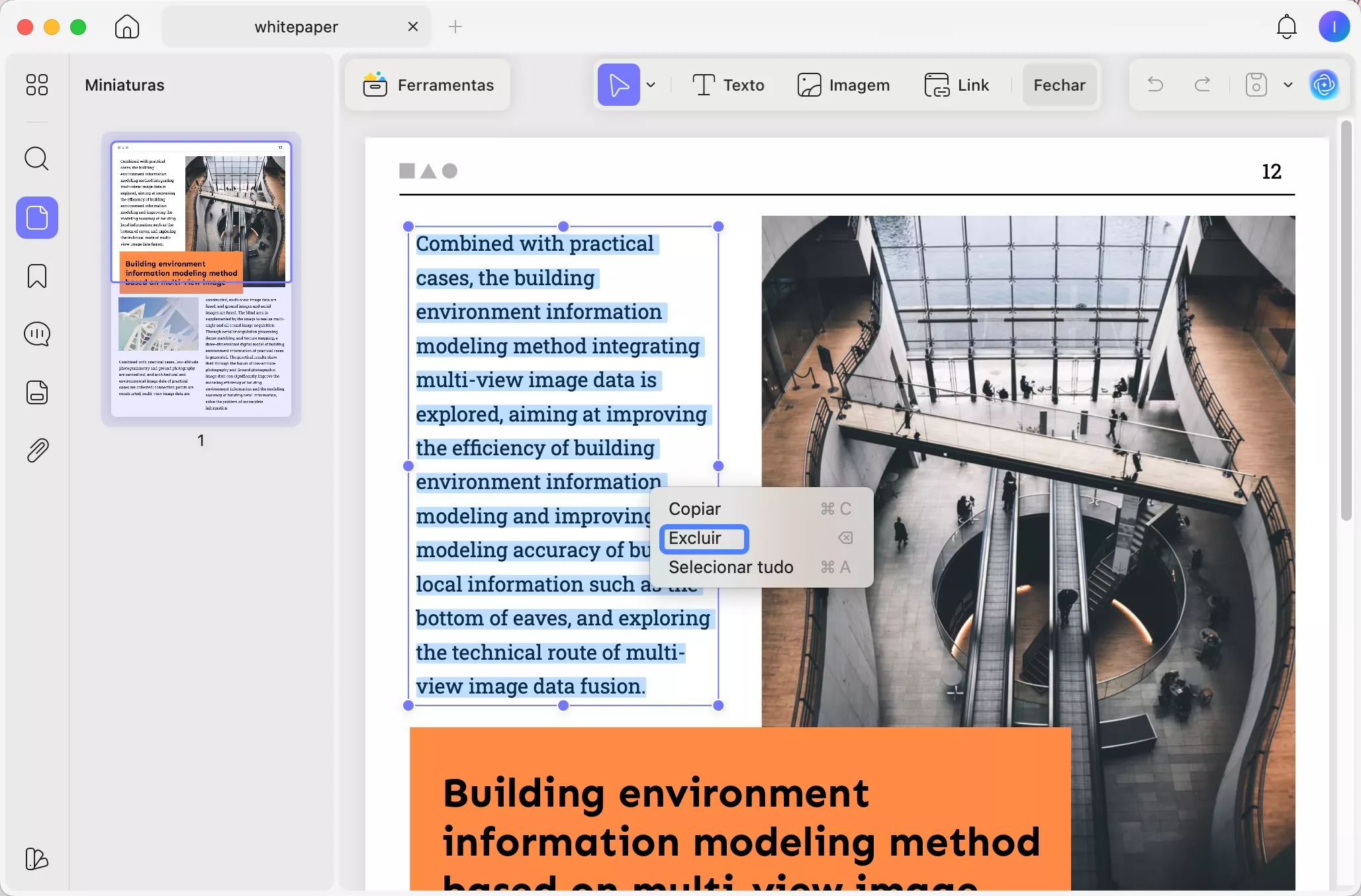
Task: Open the comments panel
Action: pos(36,334)
